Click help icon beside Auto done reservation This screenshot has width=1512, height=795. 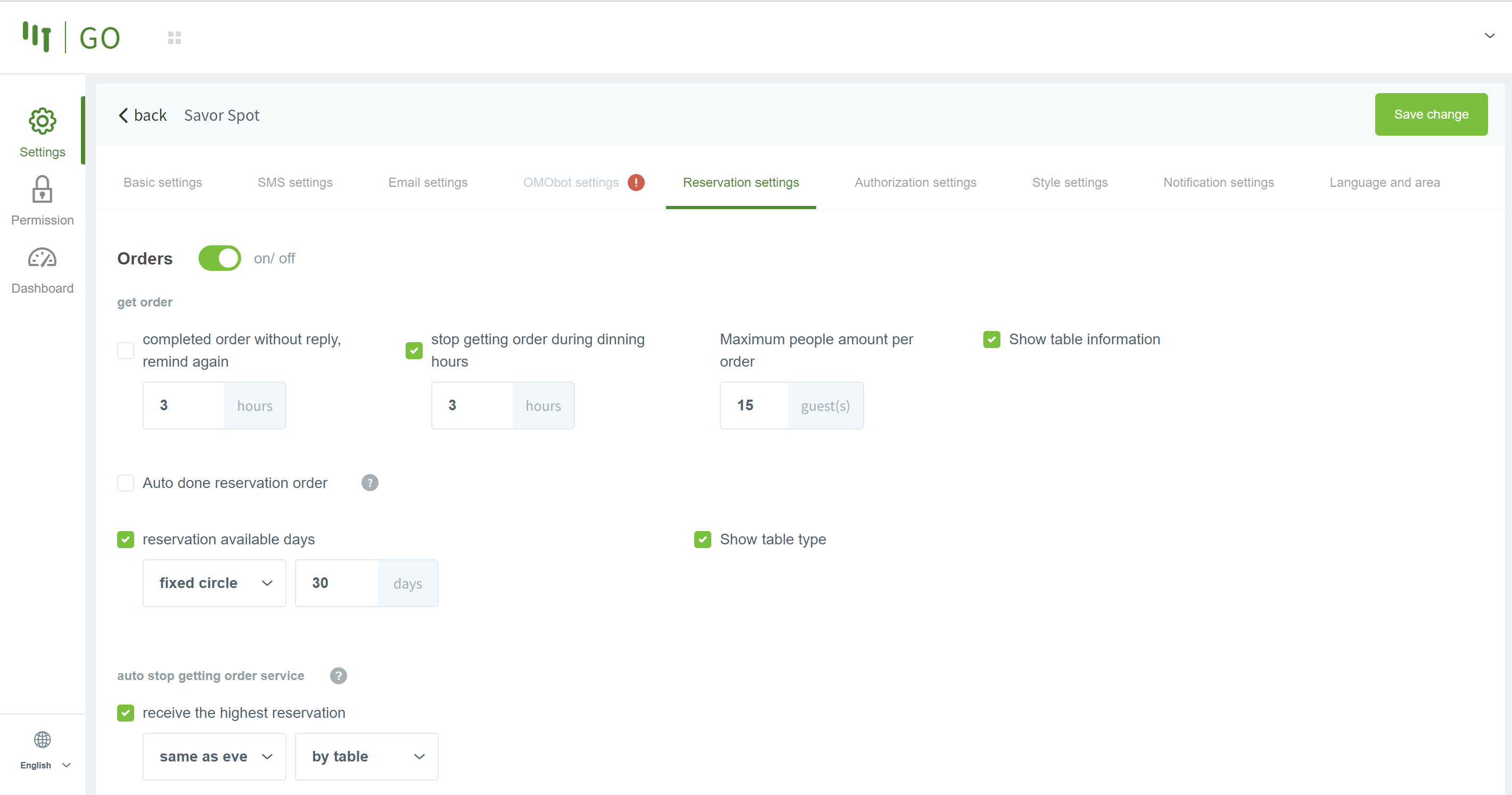click(x=369, y=483)
